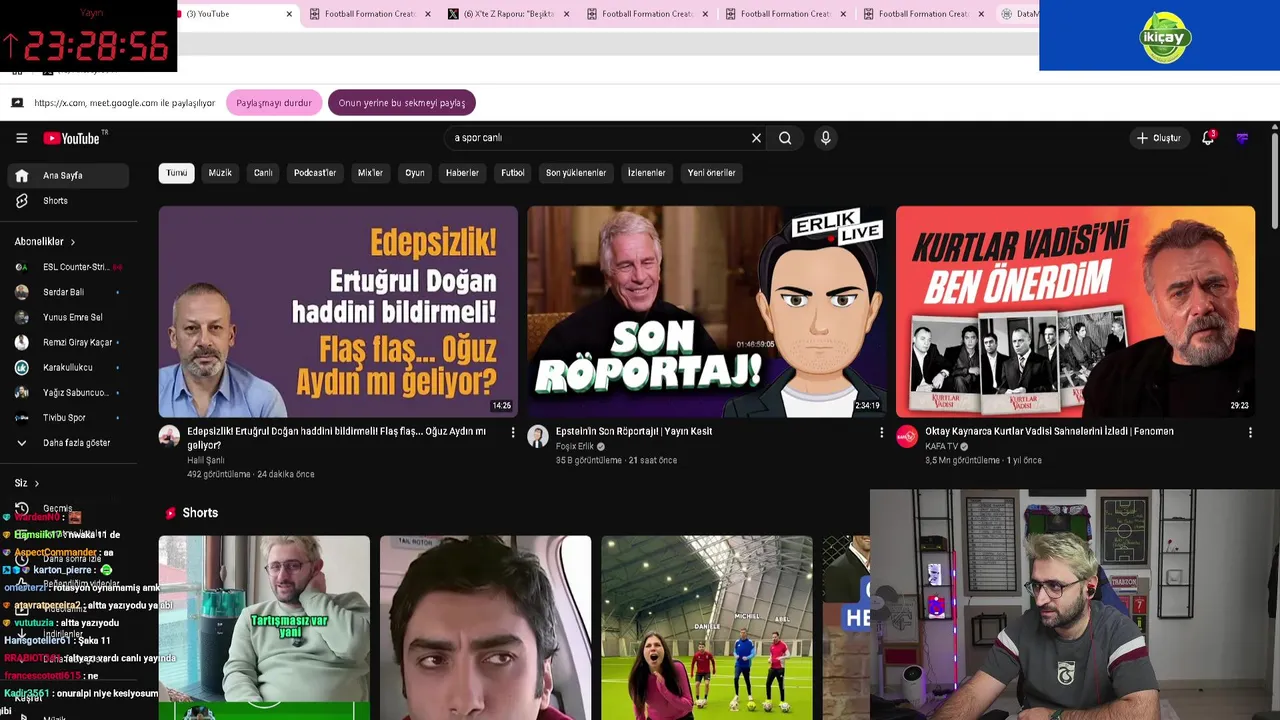The height and width of the screenshot is (720, 1280).
Task: Open the indoor football pitch short
Action: 707,628
